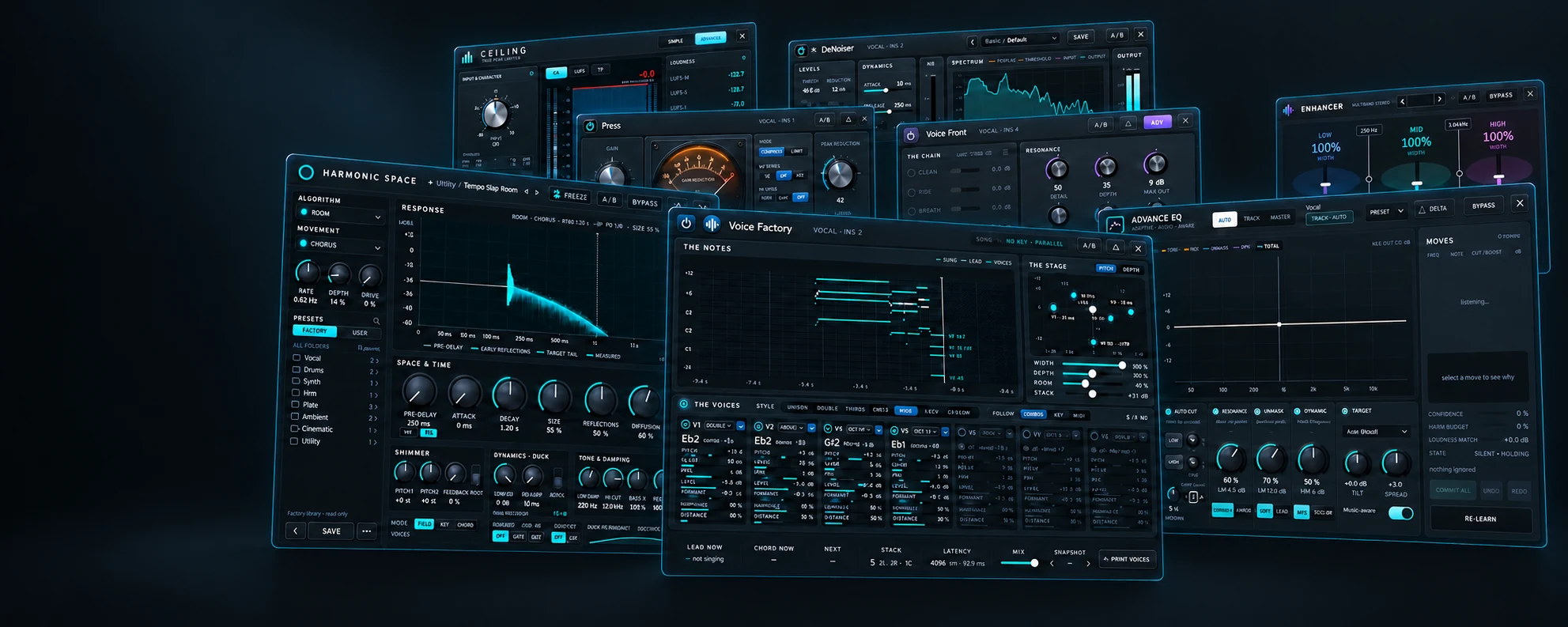The height and width of the screenshot is (627, 1568).
Task: Expand the Cinematic preset folder arrow
Action: (374, 430)
